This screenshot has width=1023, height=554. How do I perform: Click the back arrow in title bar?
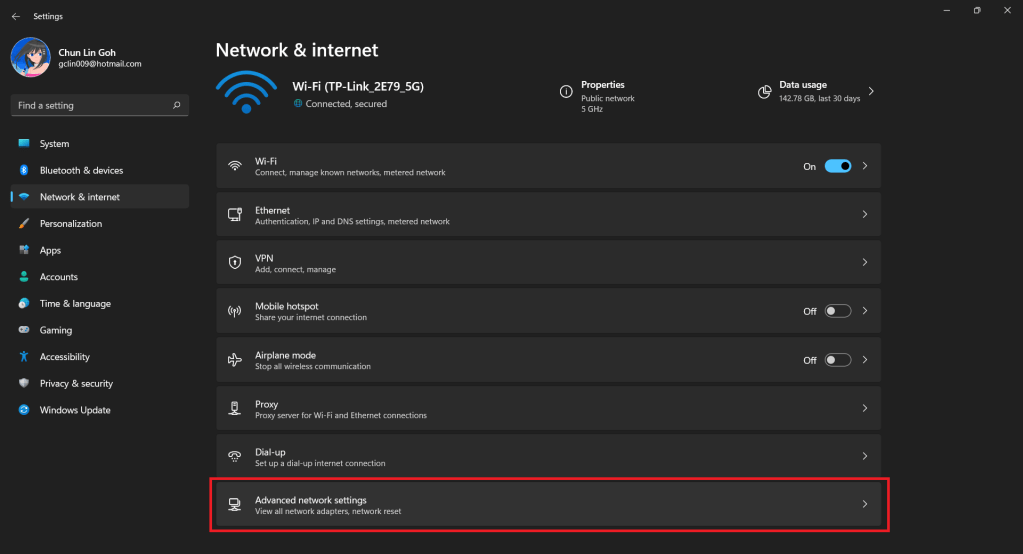[15, 16]
